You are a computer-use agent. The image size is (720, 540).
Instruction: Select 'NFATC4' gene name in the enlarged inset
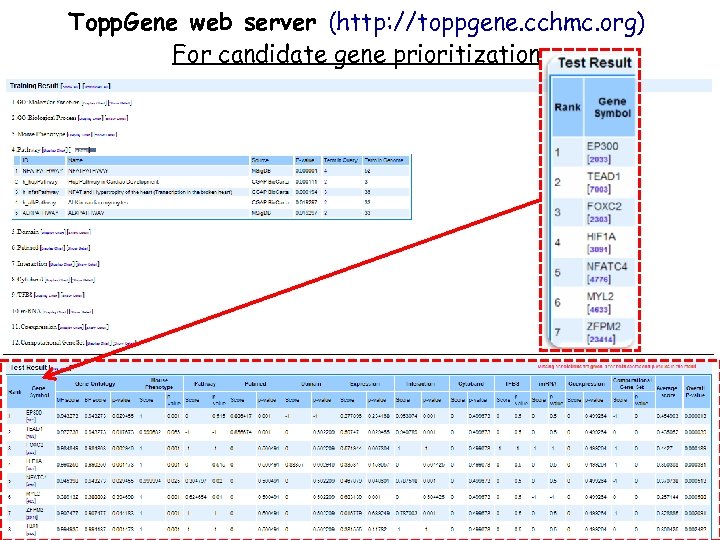click(x=607, y=266)
